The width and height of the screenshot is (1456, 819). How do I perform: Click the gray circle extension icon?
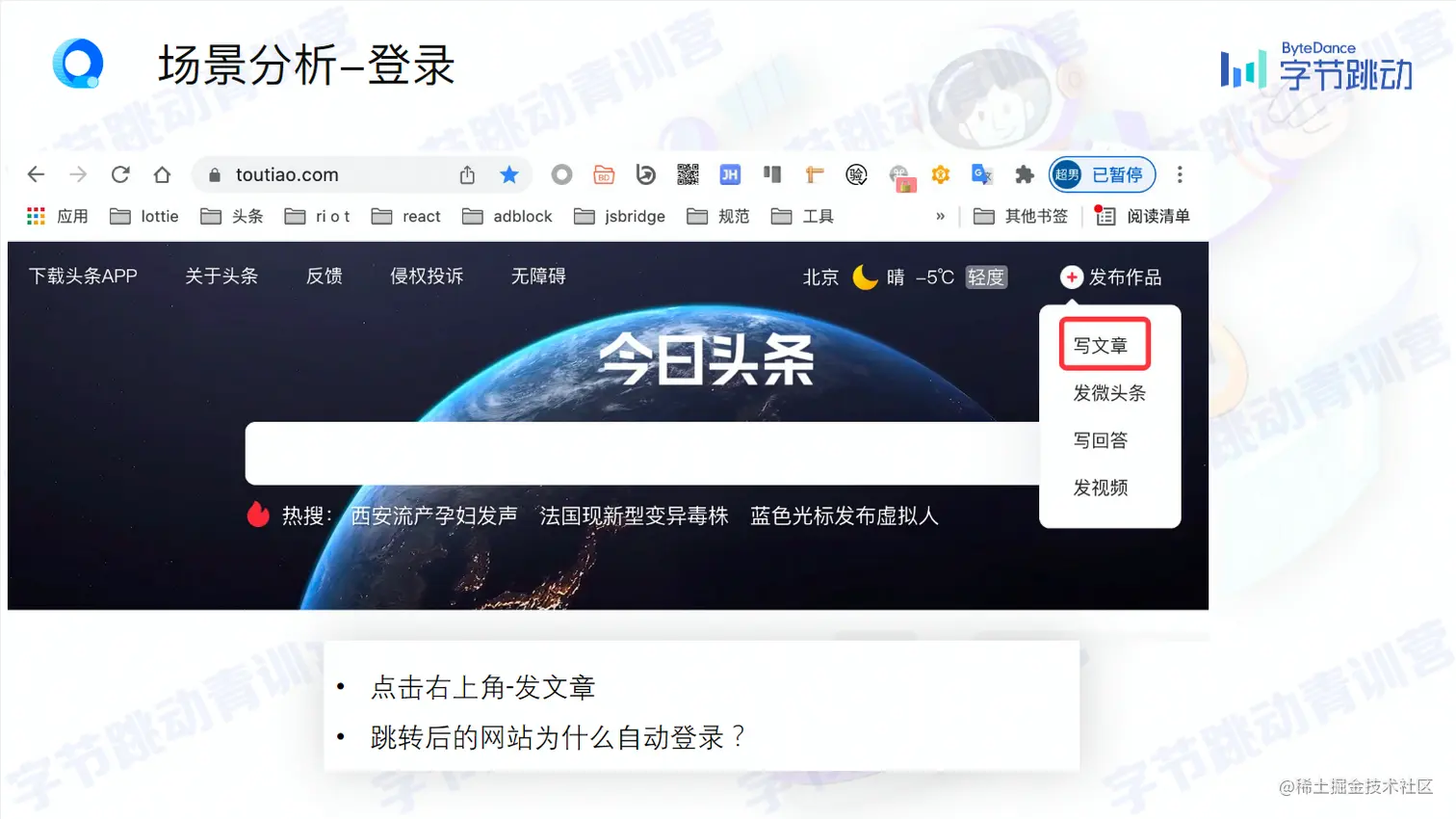(561, 174)
